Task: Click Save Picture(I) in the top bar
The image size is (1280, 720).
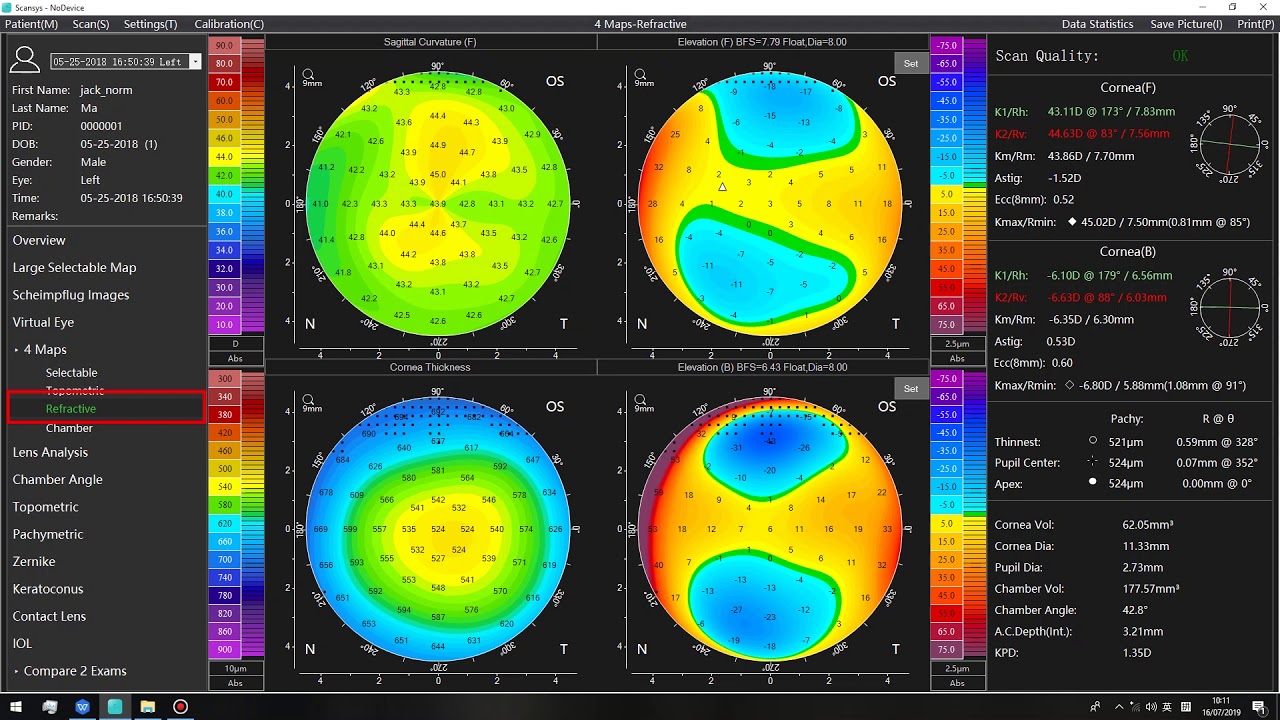Action: pos(1186,24)
